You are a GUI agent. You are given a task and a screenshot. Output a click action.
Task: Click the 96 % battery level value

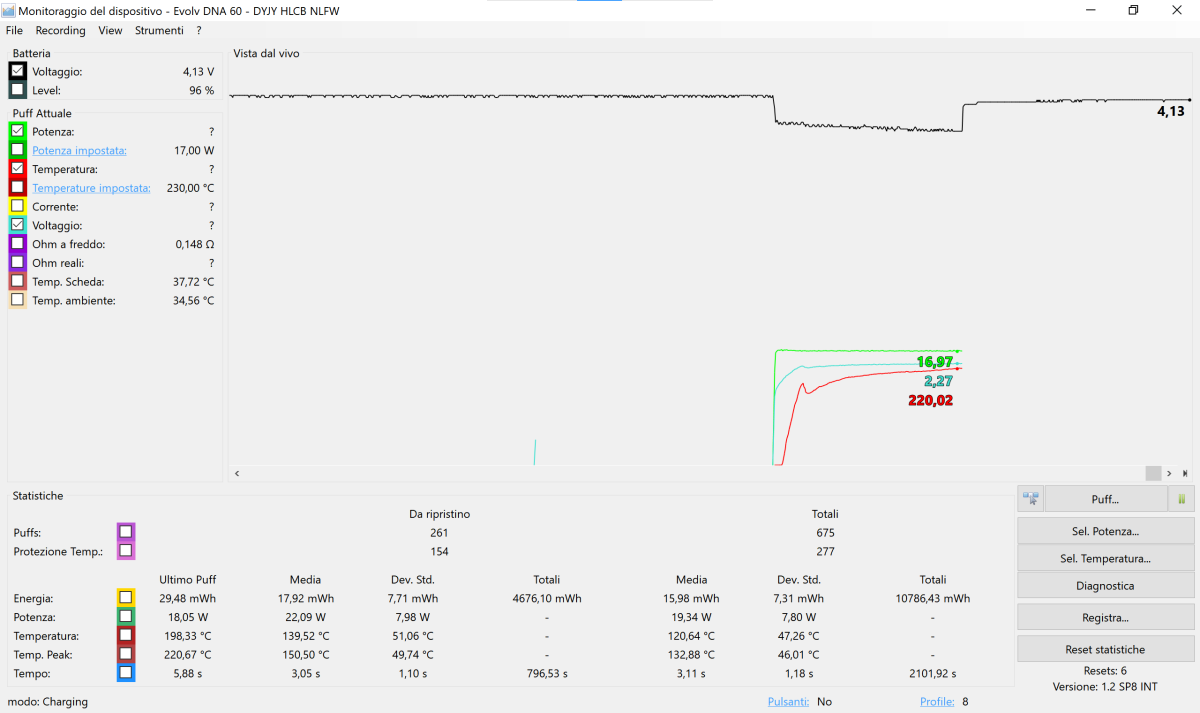point(201,90)
